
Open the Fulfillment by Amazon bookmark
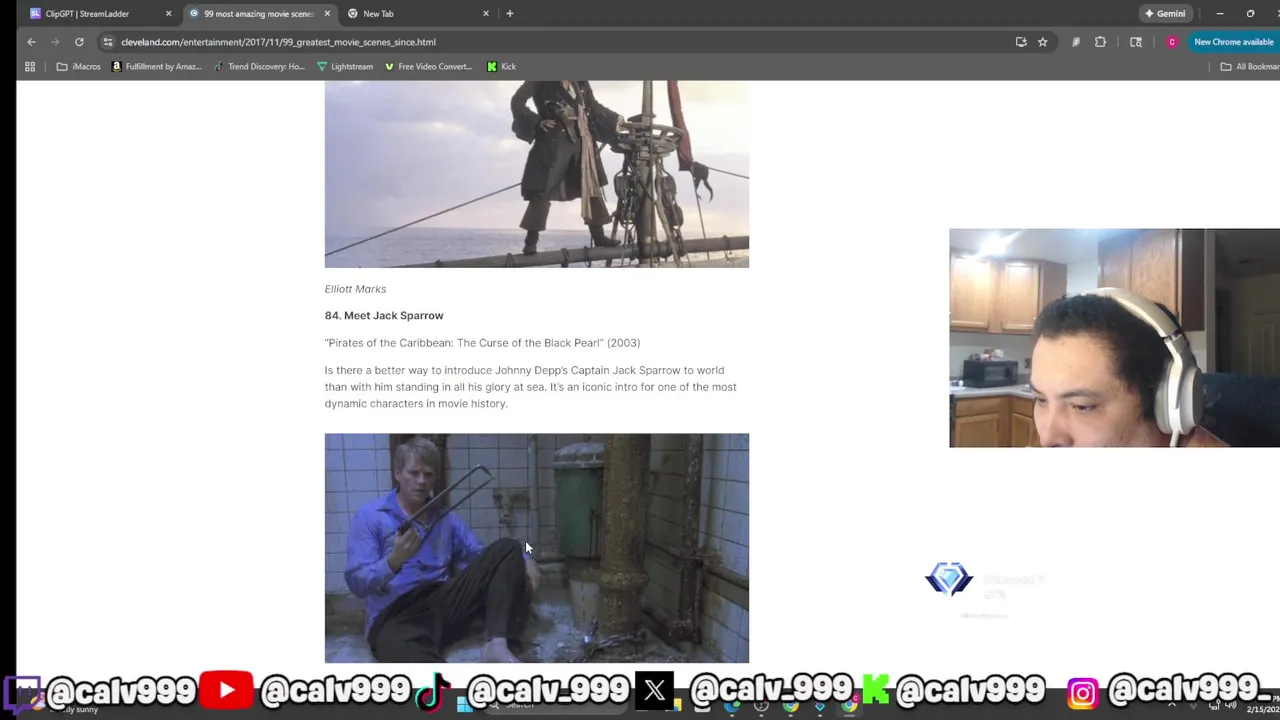[x=157, y=67]
